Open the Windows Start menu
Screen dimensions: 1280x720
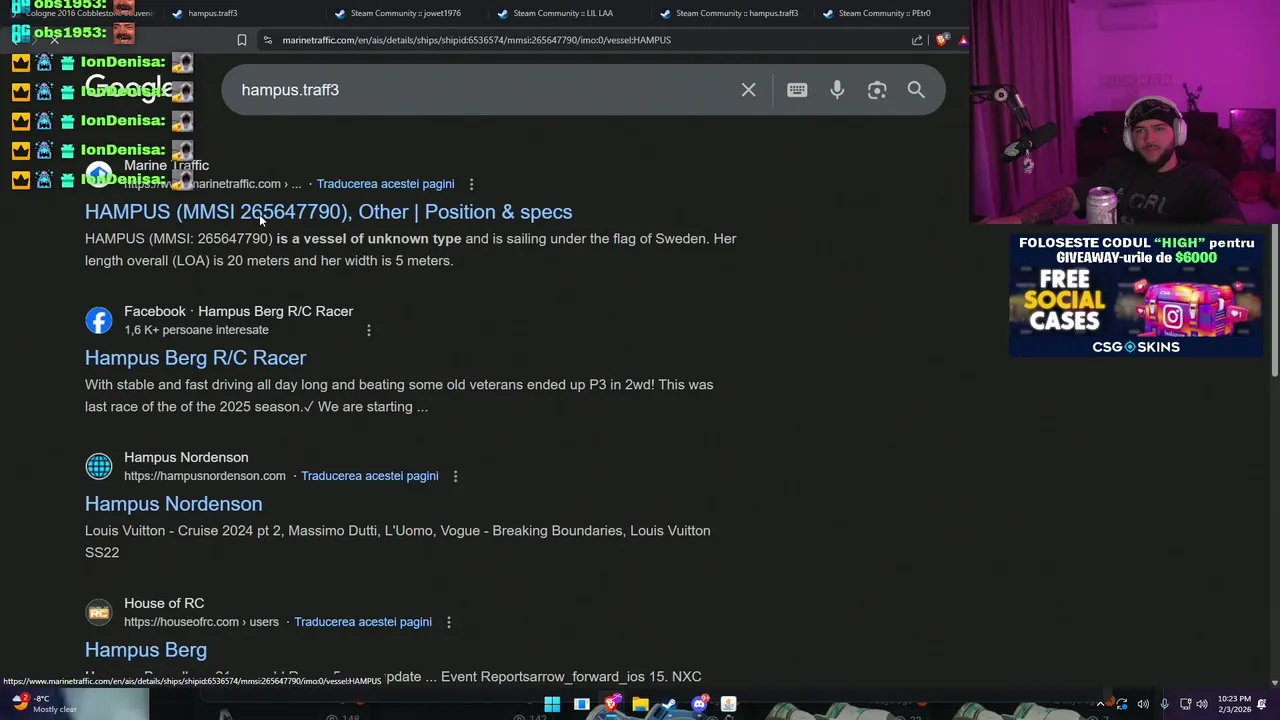coord(552,704)
